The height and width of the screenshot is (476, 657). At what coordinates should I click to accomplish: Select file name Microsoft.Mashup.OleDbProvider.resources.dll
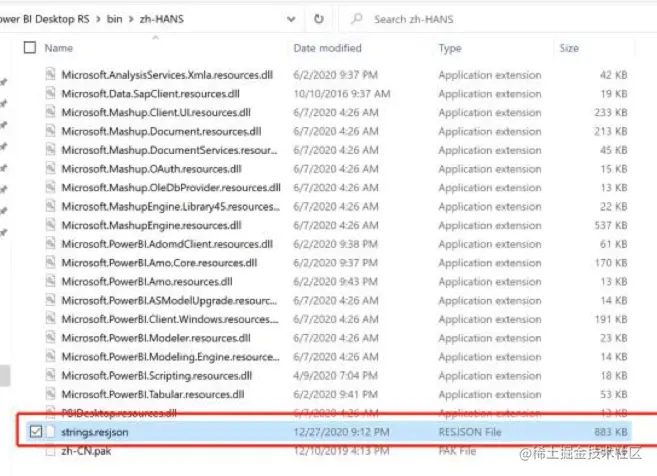[171, 188]
